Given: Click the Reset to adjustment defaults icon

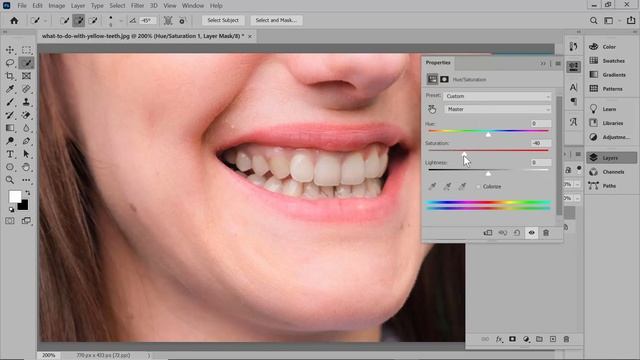Looking at the screenshot, I should (517, 233).
